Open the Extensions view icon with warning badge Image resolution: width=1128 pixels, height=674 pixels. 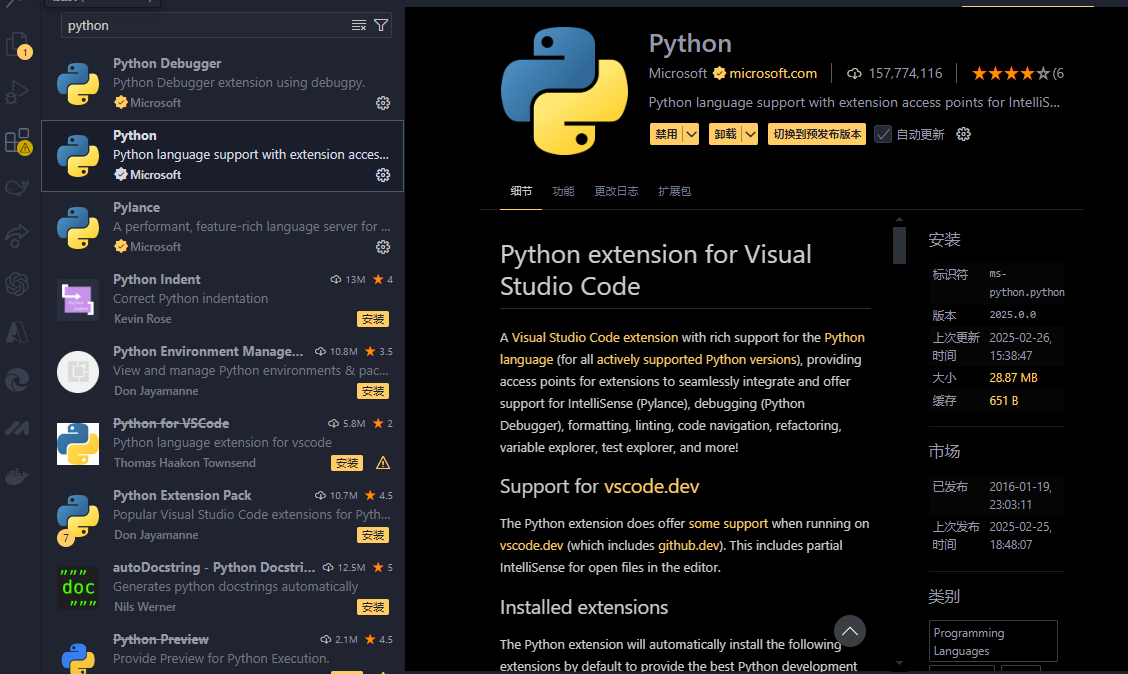(17, 140)
